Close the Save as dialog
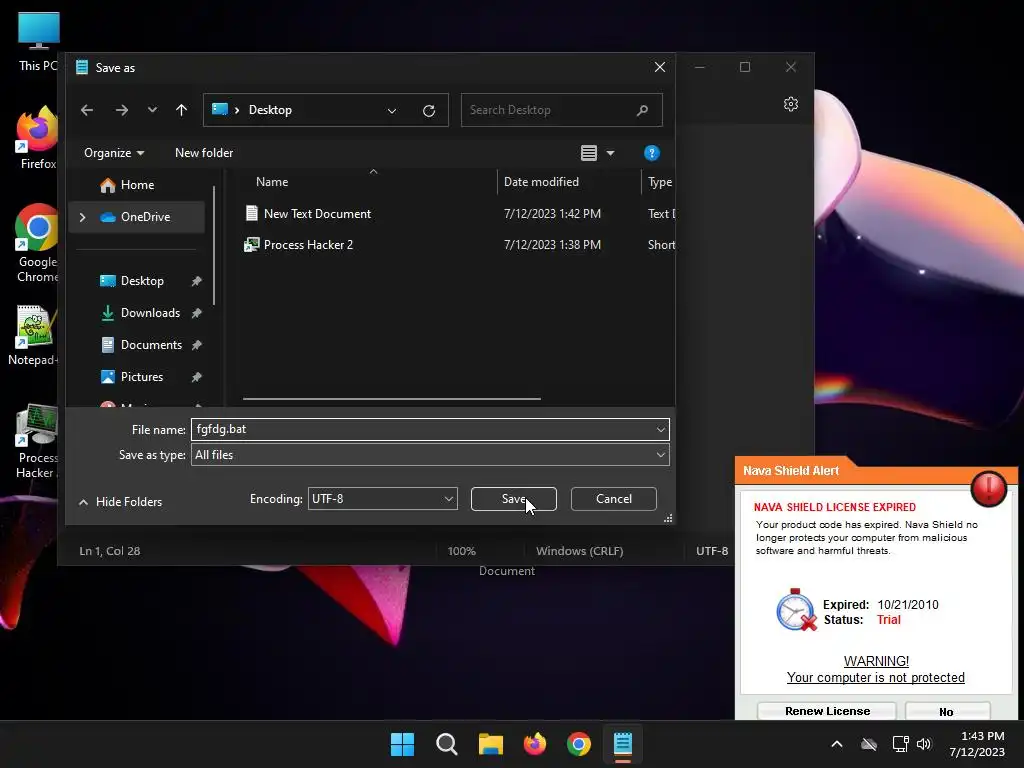1024x768 pixels. (x=660, y=67)
